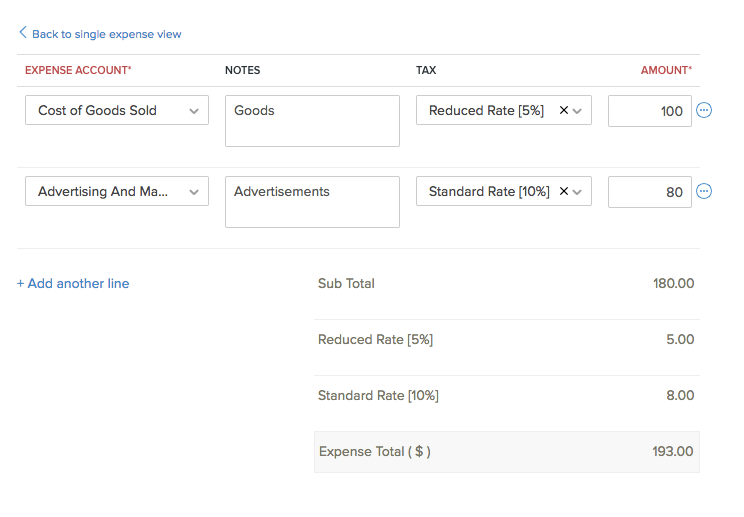
Task: Add another line to the expense
Action: 73,283
